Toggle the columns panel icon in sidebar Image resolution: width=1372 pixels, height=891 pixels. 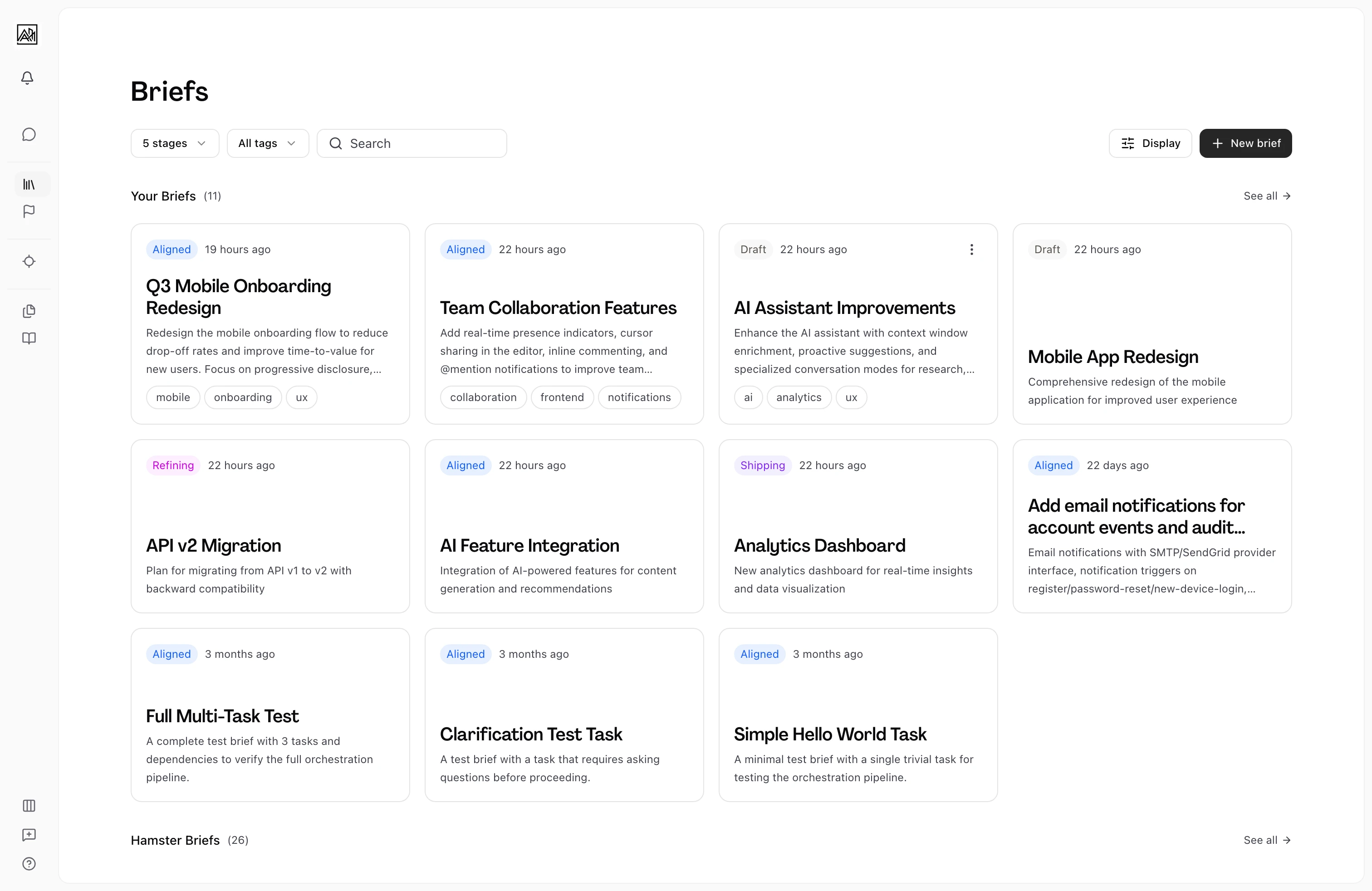[29, 806]
